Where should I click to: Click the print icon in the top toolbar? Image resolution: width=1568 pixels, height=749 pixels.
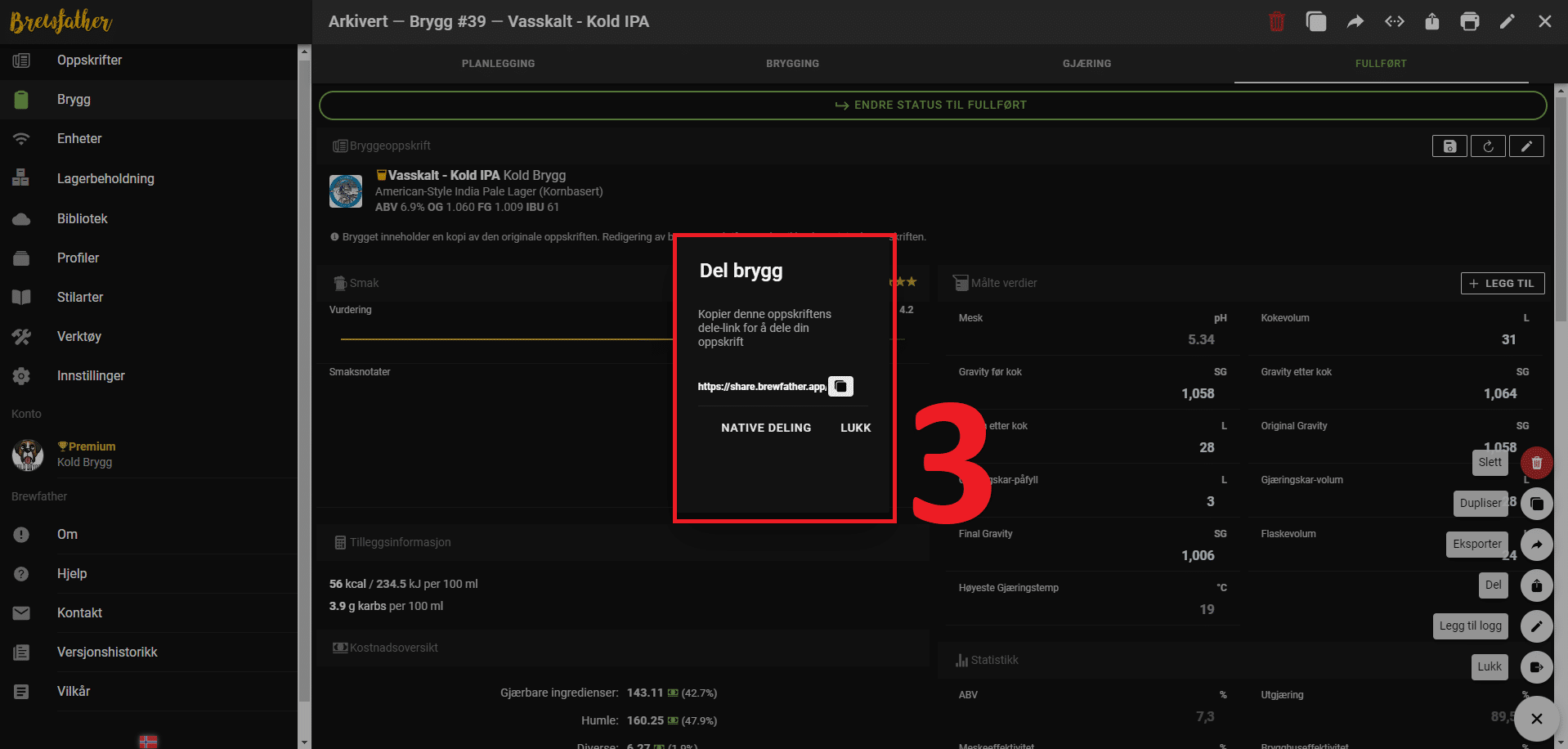[1469, 22]
